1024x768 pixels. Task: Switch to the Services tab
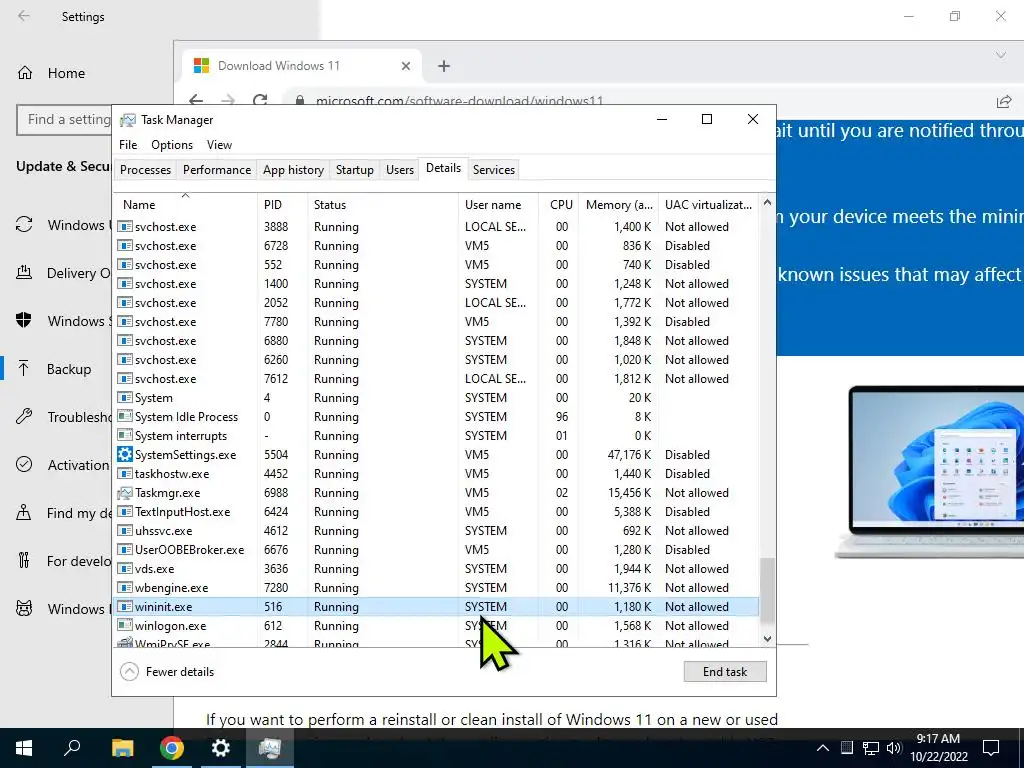pos(494,170)
